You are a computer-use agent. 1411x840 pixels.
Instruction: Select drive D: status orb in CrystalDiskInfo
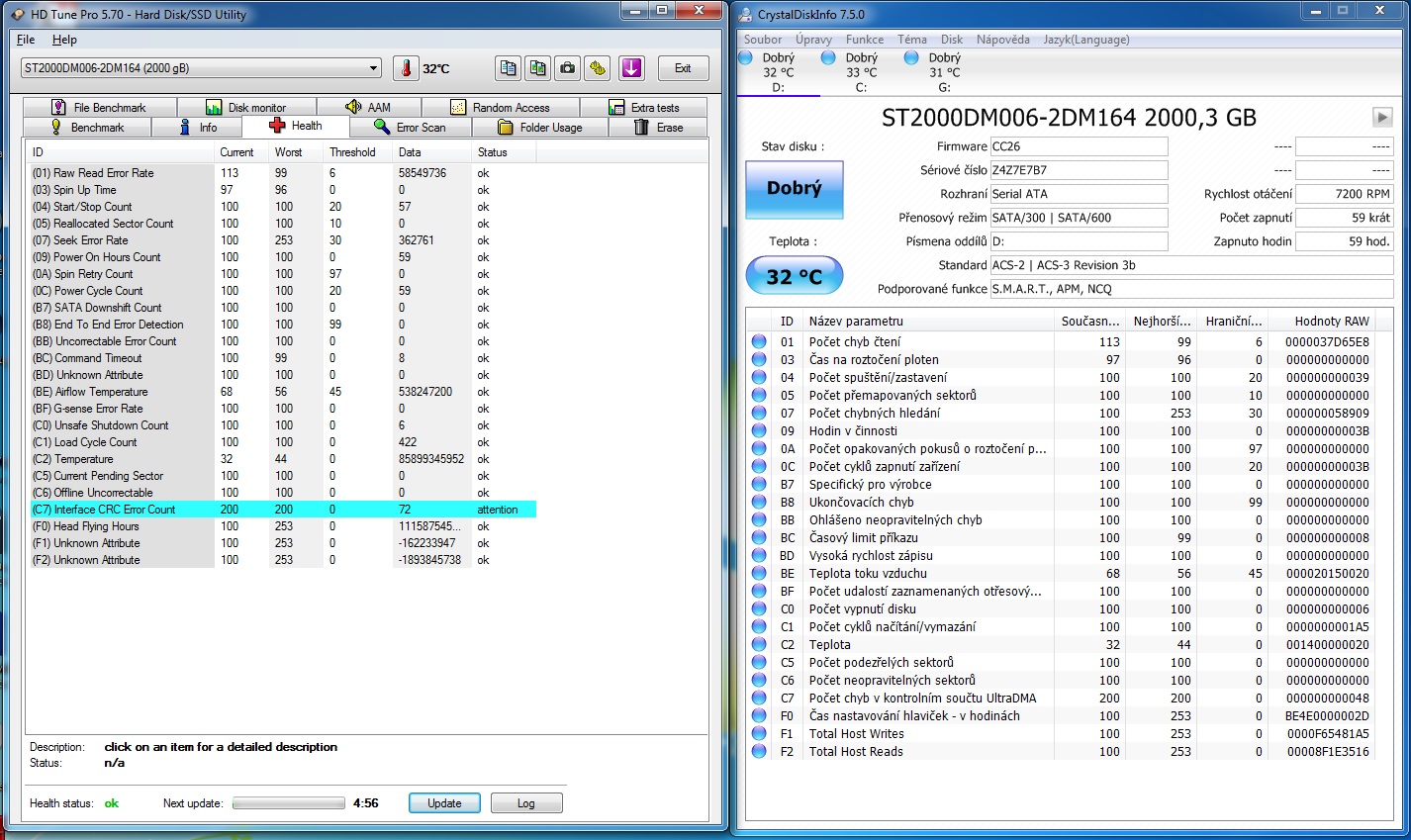(x=746, y=58)
